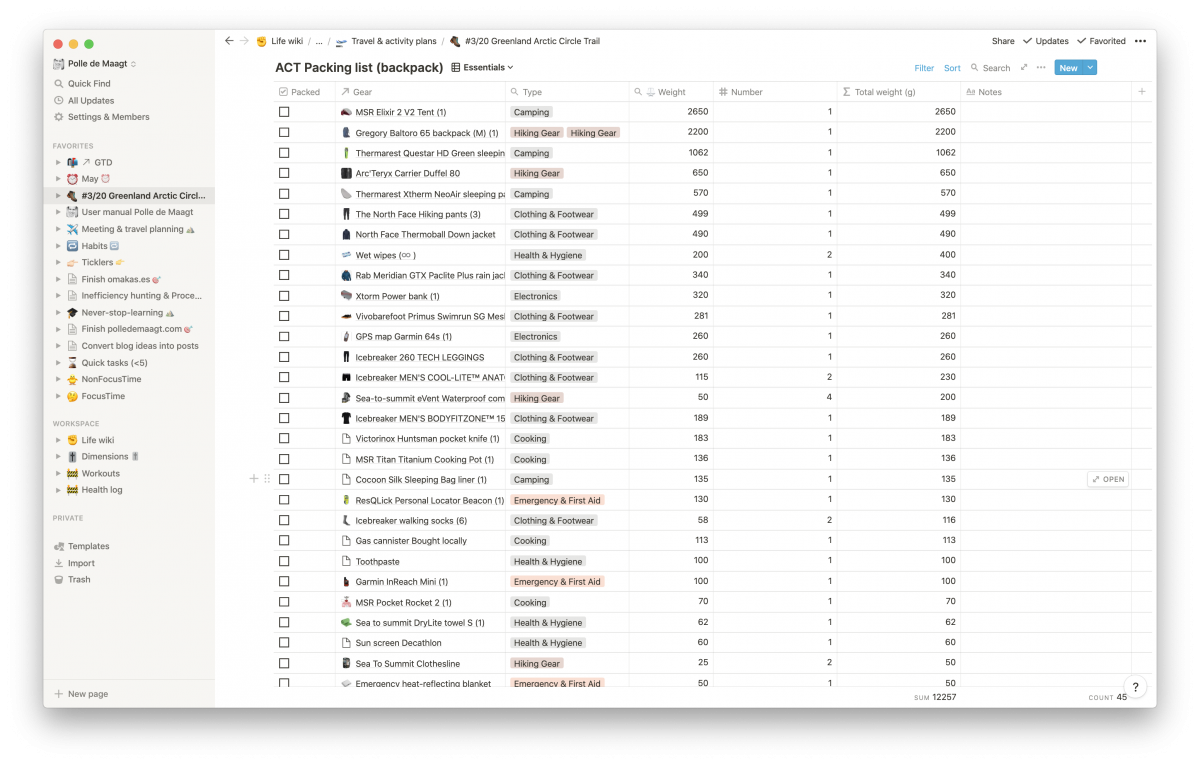Open the ellipsis breadcrumb segment
The width and height of the screenshot is (1200, 765).
(319, 41)
